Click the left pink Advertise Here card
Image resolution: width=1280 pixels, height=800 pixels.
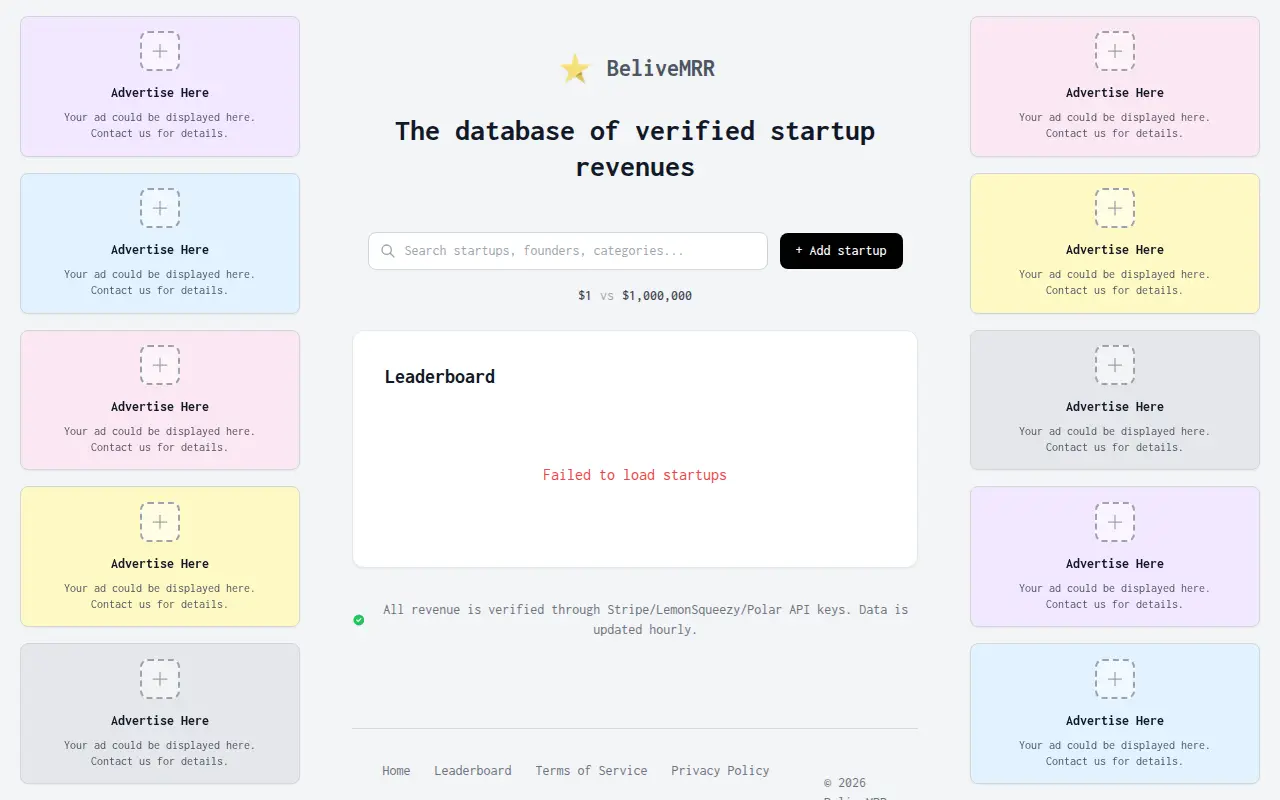point(160,400)
